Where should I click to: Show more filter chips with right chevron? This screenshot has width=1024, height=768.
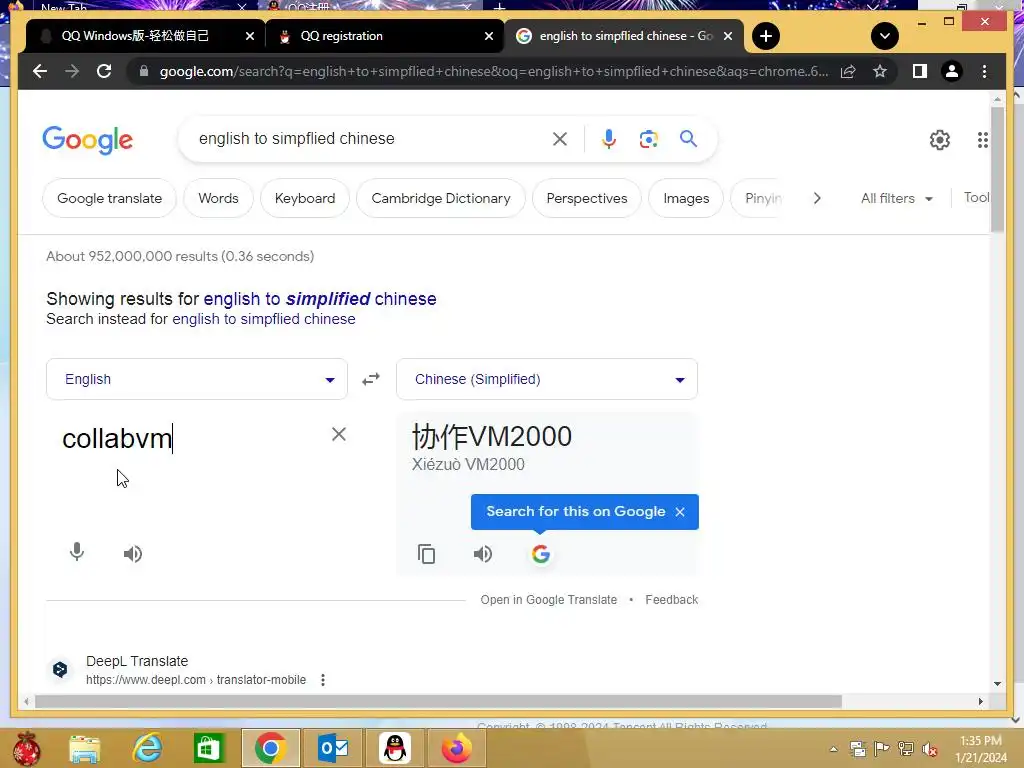[x=816, y=199]
